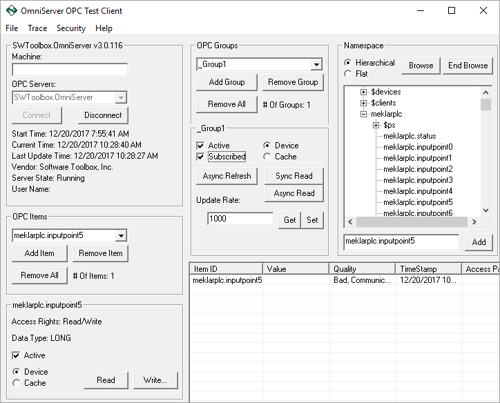This screenshot has height=403, width=500.
Task: Collapse the meklarplc tree node
Action: tap(364, 114)
